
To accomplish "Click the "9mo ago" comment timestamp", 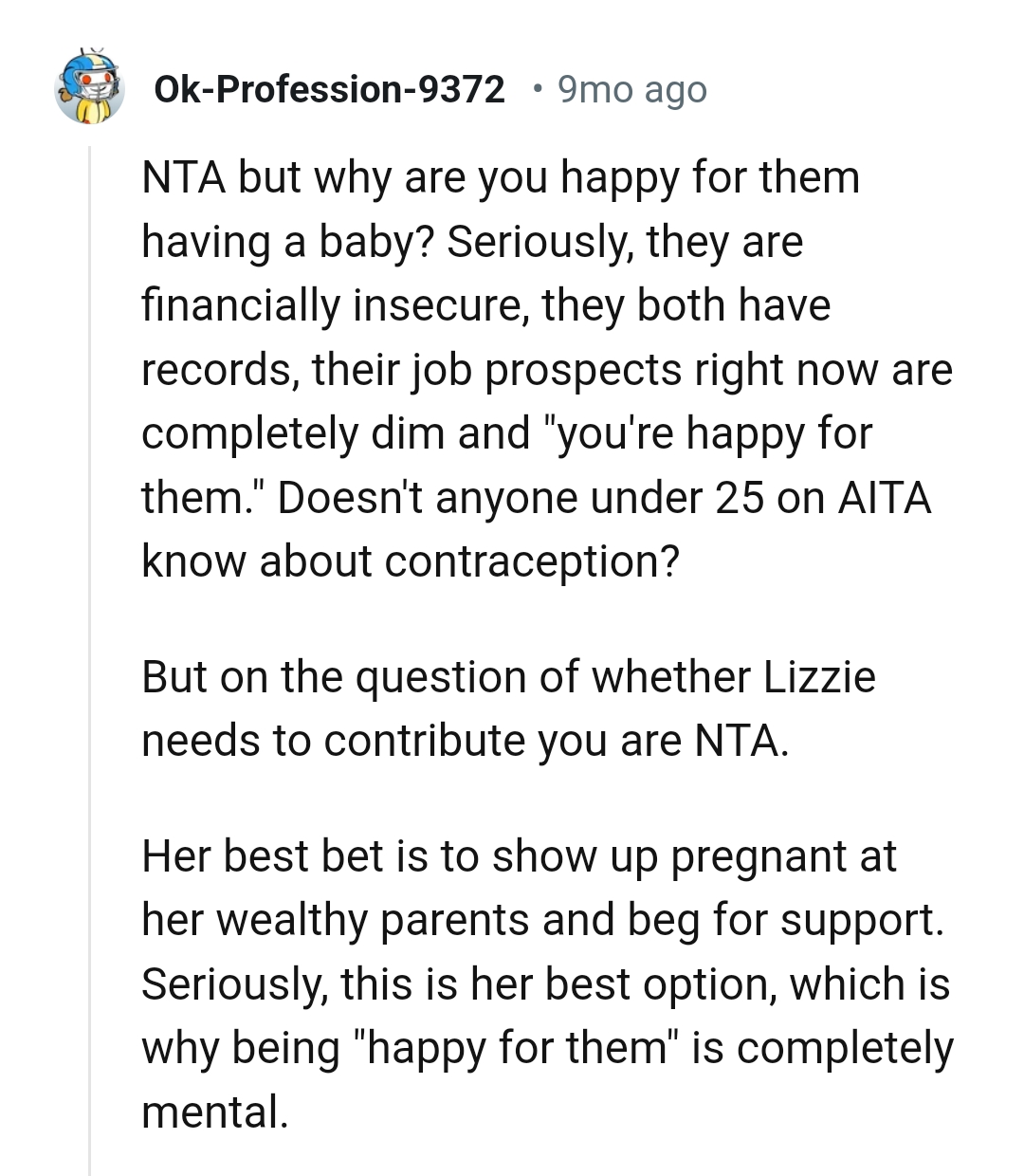I will coord(632,89).
